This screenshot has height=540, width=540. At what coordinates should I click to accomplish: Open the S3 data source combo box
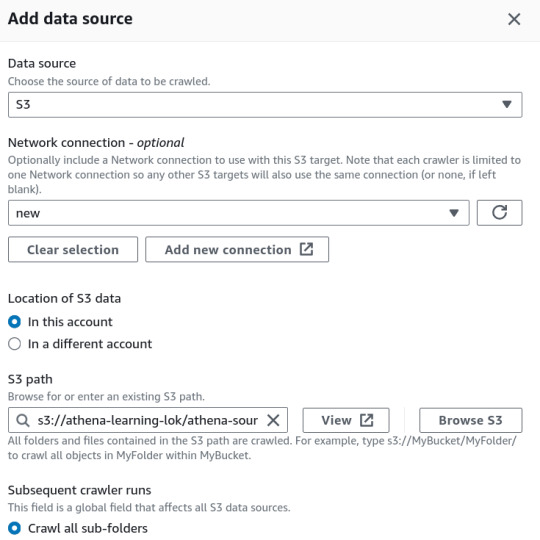[x=265, y=105]
